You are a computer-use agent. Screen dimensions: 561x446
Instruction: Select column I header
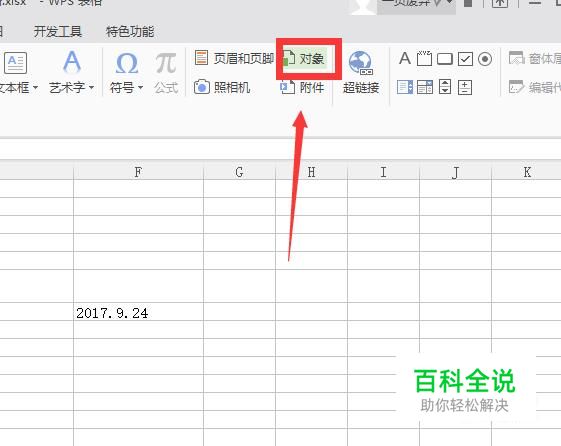click(383, 172)
